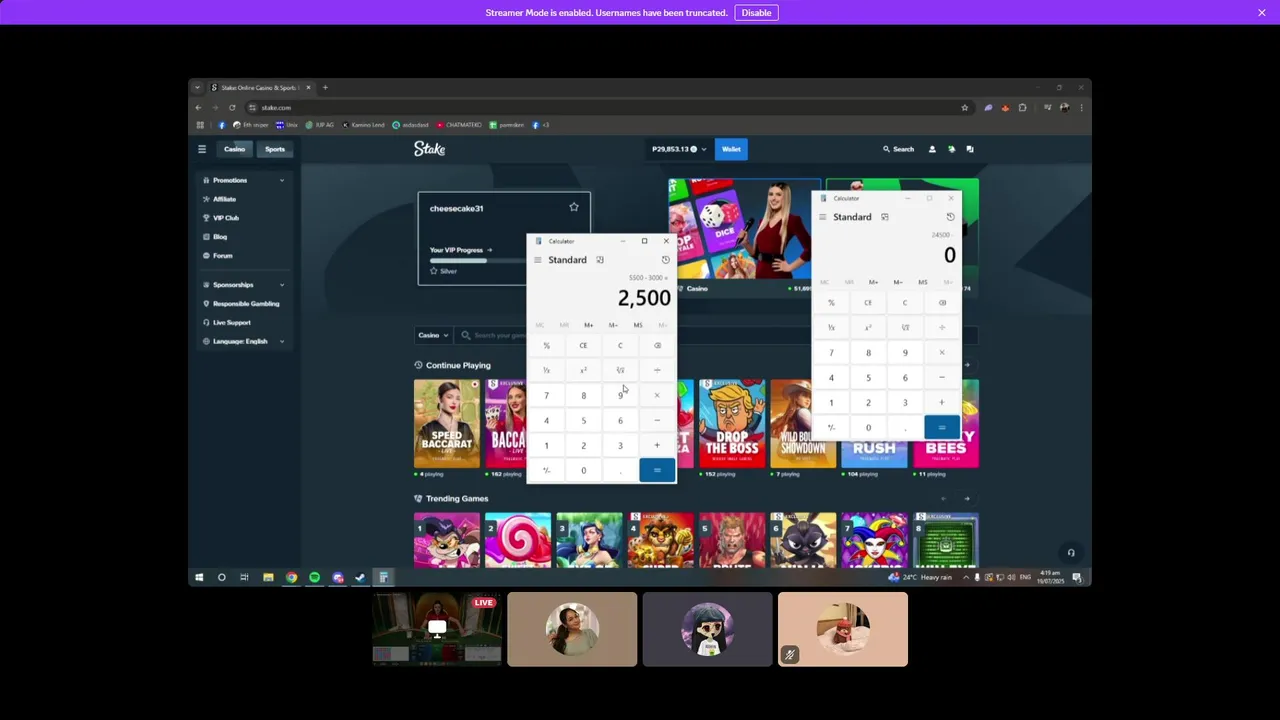Click the blue Wallet button
The height and width of the screenshot is (720, 1280).
pyautogui.click(x=731, y=149)
